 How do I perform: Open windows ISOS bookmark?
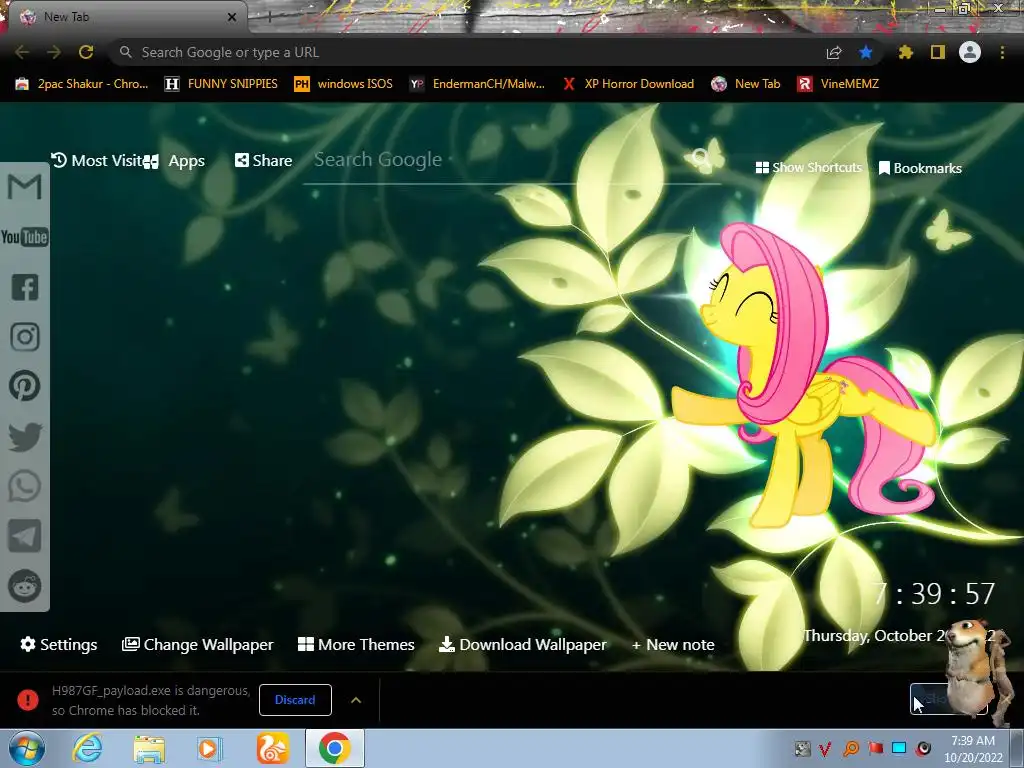(x=344, y=84)
